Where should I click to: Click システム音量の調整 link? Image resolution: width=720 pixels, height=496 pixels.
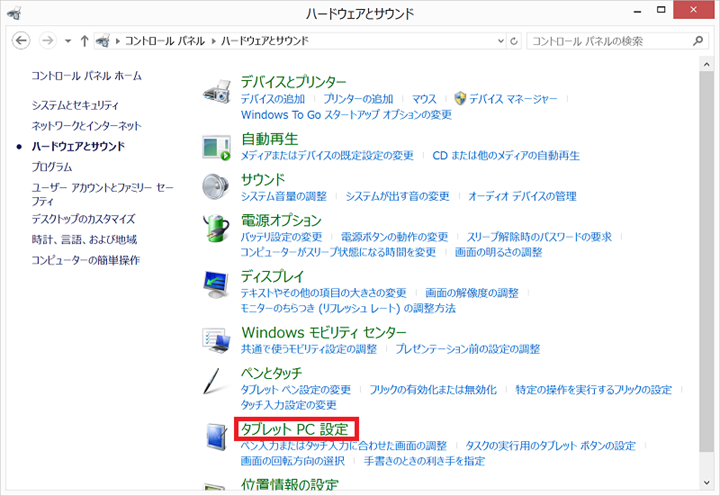[284, 197]
